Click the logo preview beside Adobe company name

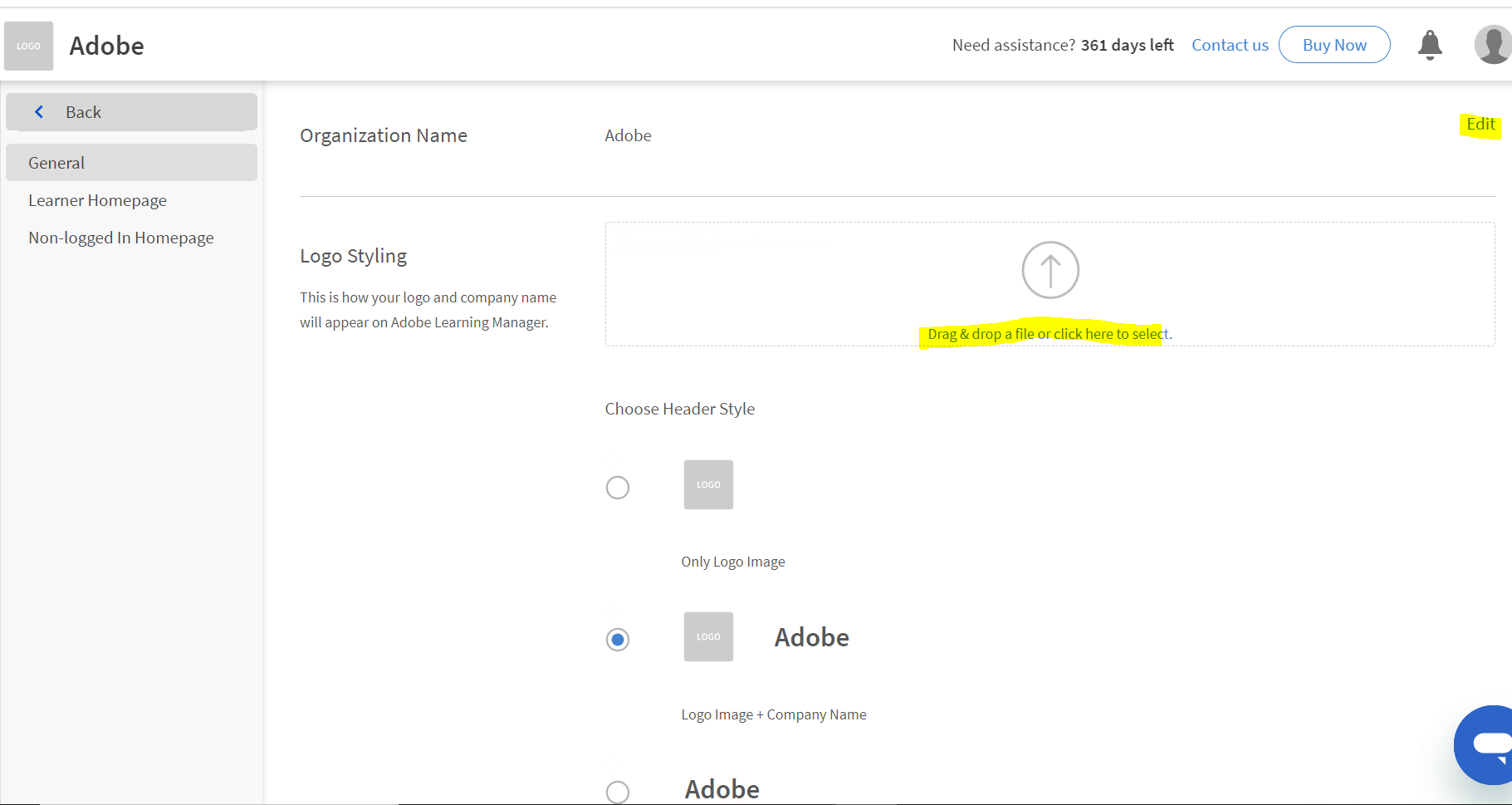(x=708, y=636)
